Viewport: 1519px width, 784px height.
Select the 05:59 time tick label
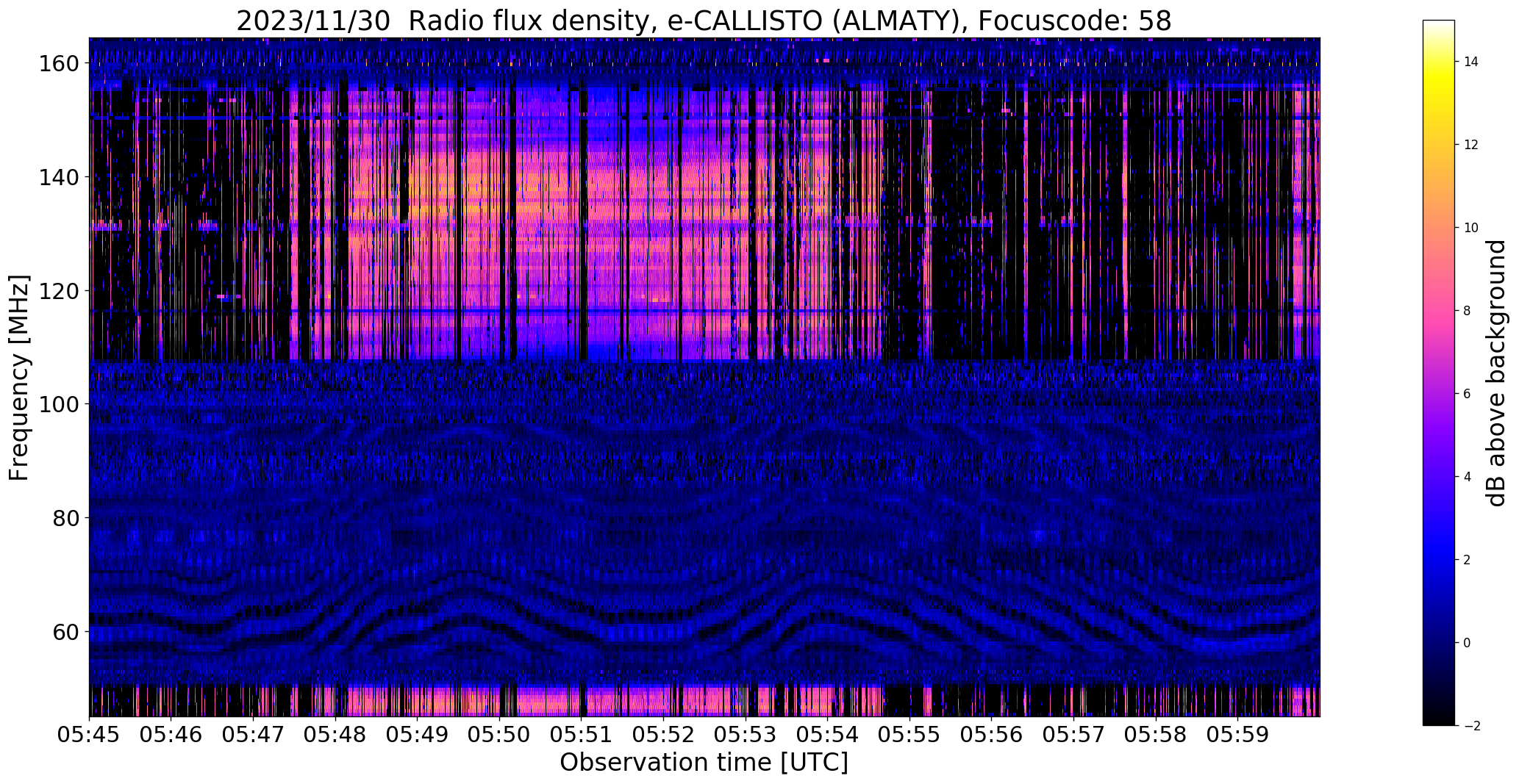click(x=1238, y=735)
